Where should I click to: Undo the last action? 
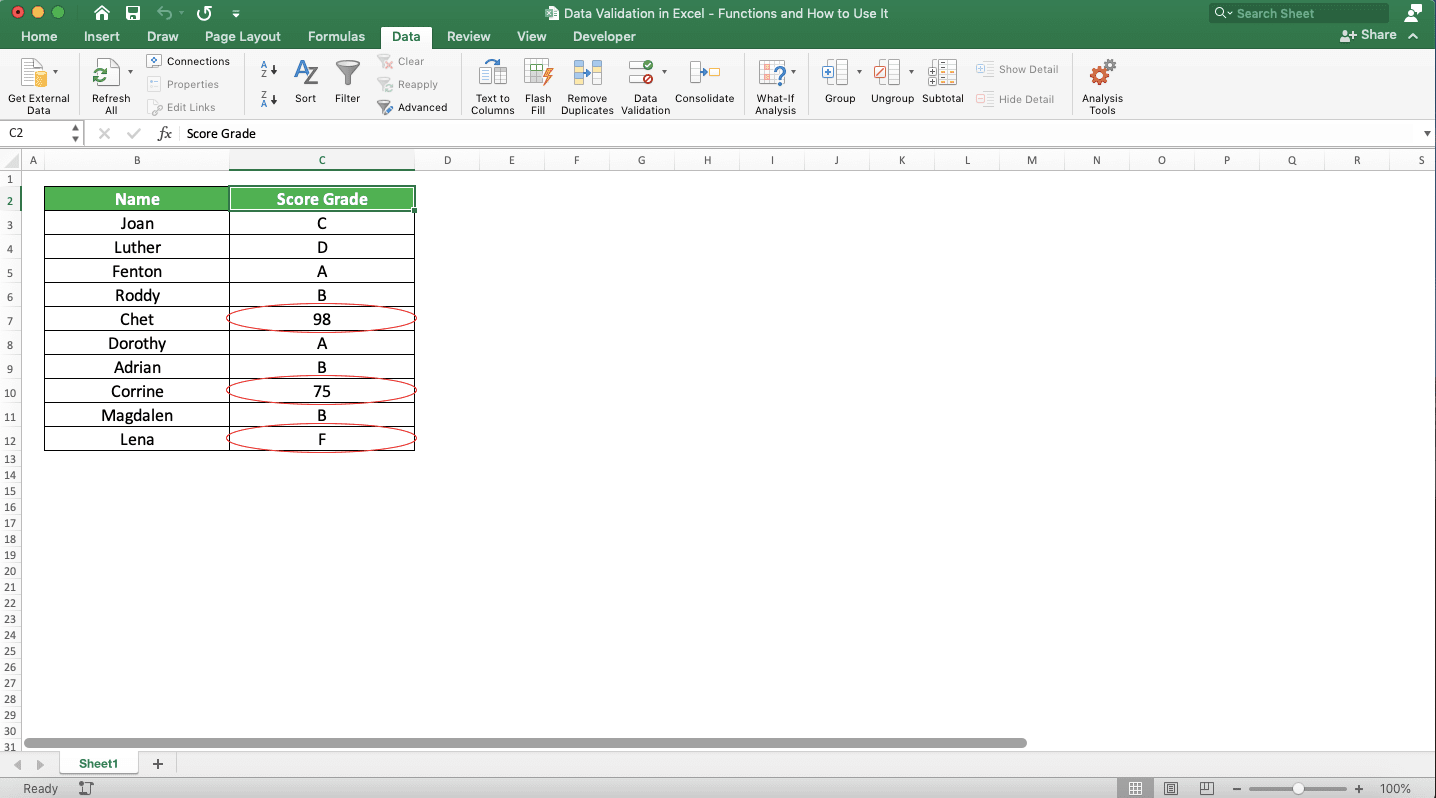164,13
